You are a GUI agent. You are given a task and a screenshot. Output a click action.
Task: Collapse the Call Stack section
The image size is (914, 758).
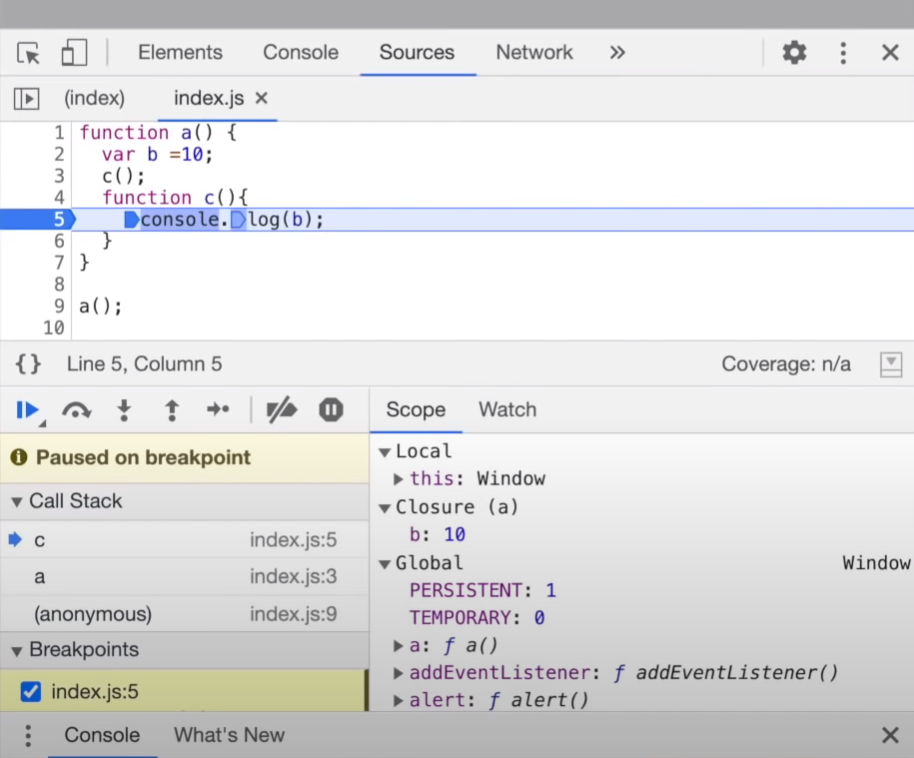(x=17, y=502)
